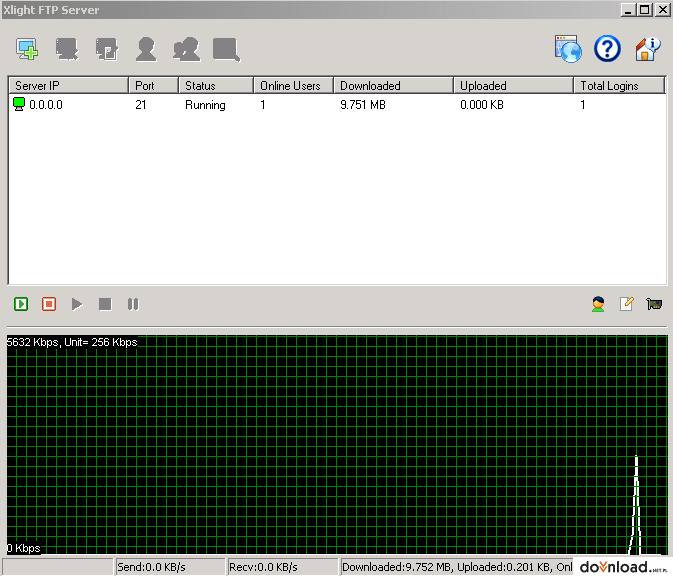Open the single-user list icon
The height and width of the screenshot is (576, 673).
tap(146, 49)
